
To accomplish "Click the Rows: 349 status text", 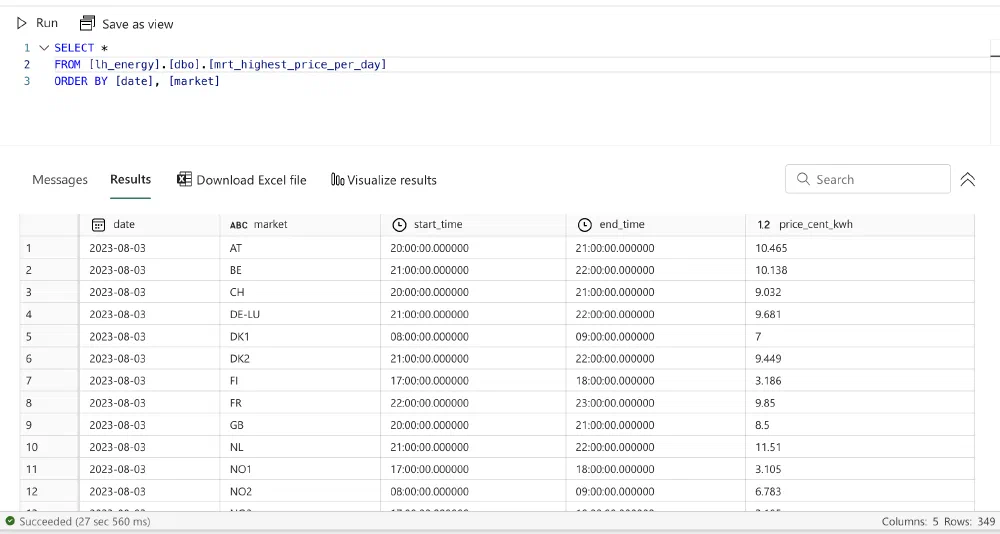I will [x=969, y=522].
